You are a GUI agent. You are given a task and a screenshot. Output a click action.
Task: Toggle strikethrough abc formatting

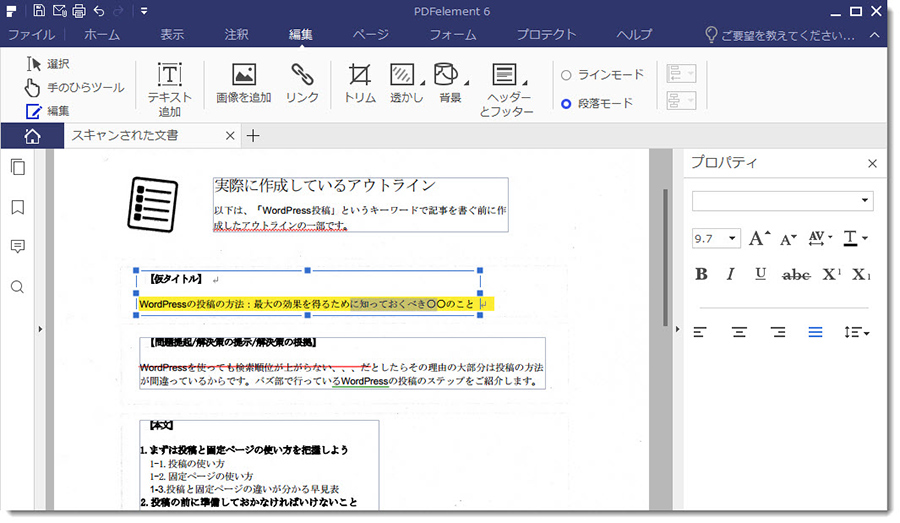tap(796, 275)
